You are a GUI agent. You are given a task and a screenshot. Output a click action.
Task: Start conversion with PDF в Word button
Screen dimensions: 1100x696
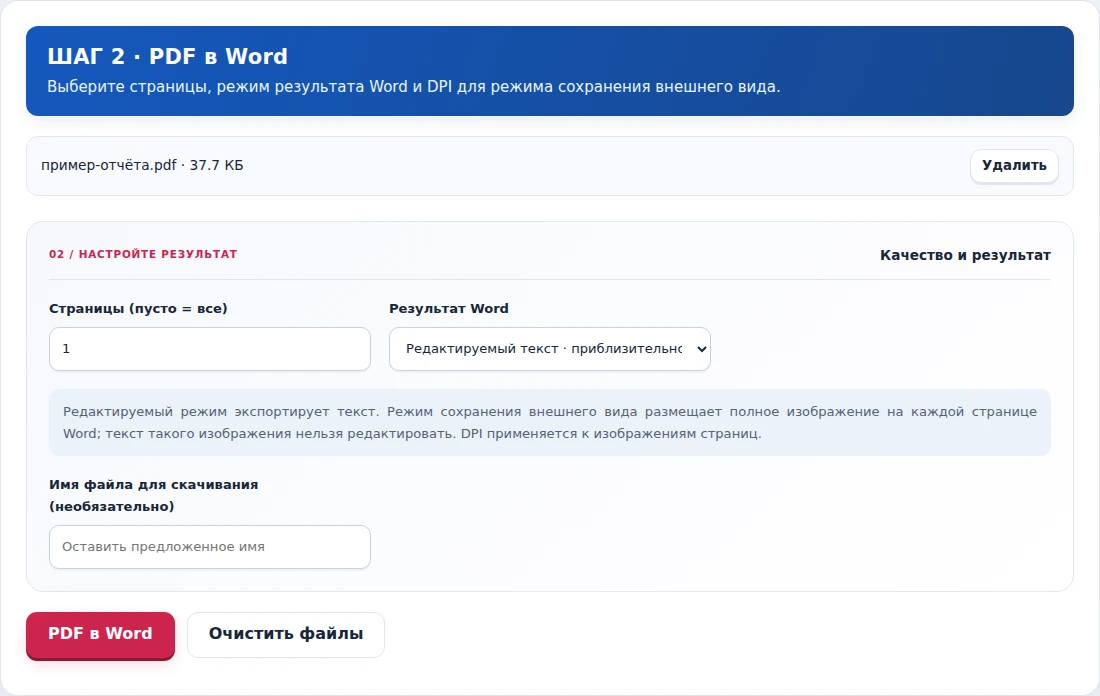(x=100, y=634)
